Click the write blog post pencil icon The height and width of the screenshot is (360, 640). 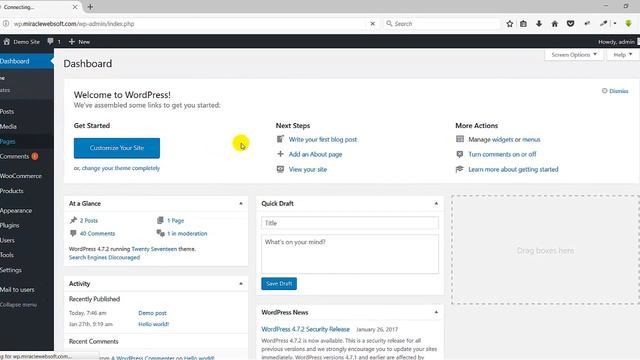click(x=280, y=139)
